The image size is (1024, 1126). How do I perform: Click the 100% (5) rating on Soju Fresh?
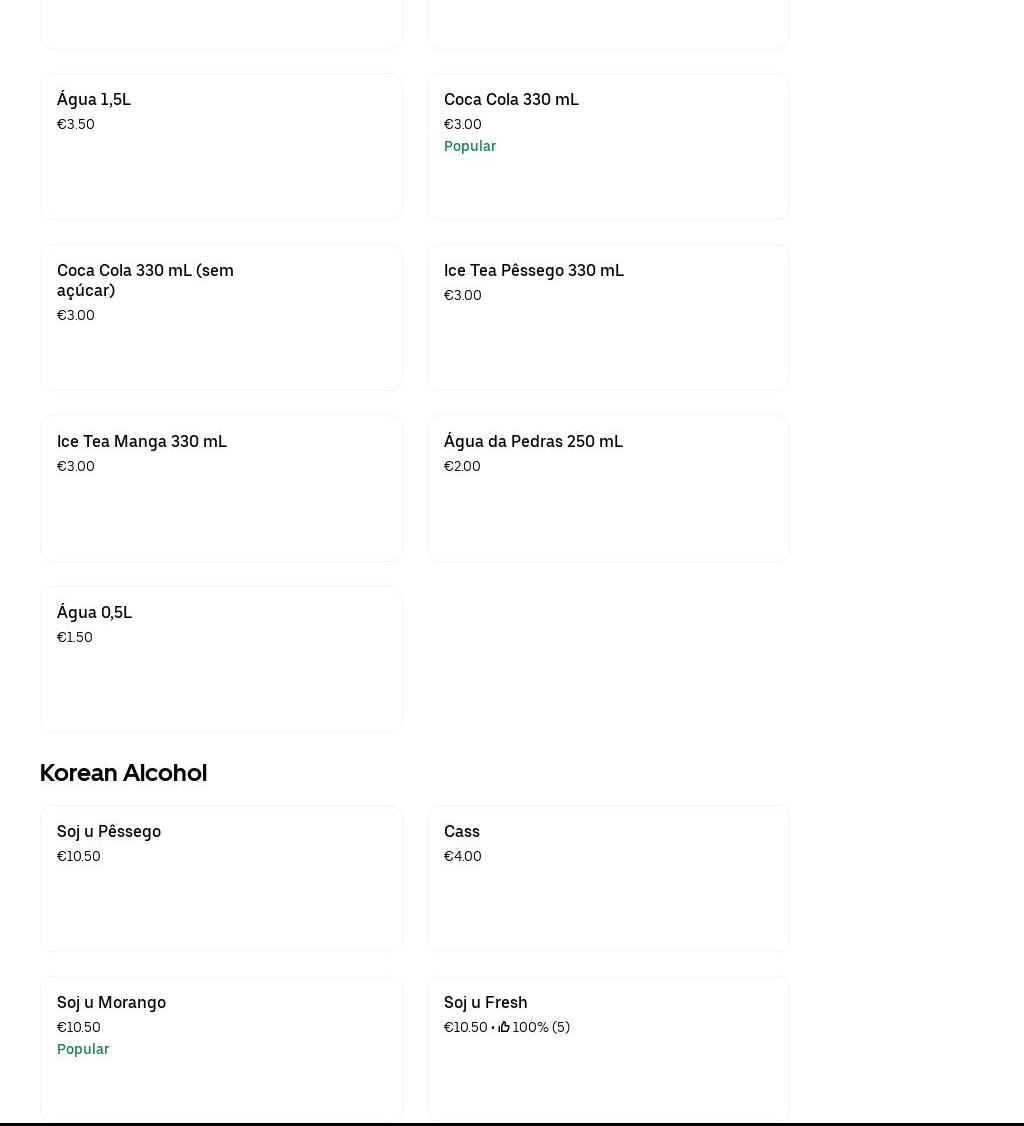(541, 1027)
